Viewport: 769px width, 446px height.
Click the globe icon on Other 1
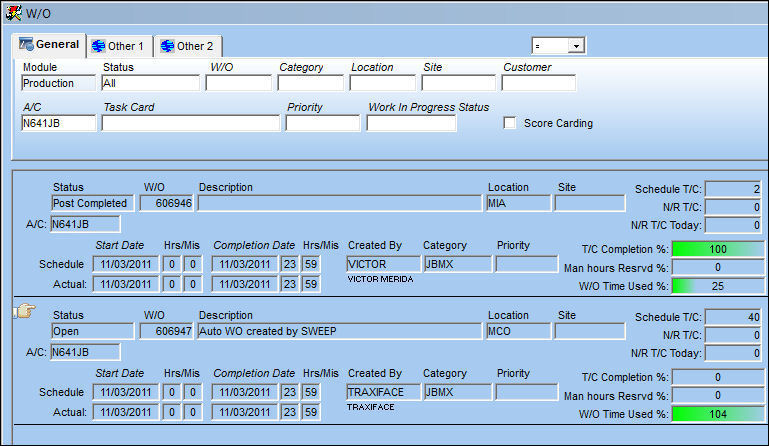click(99, 46)
